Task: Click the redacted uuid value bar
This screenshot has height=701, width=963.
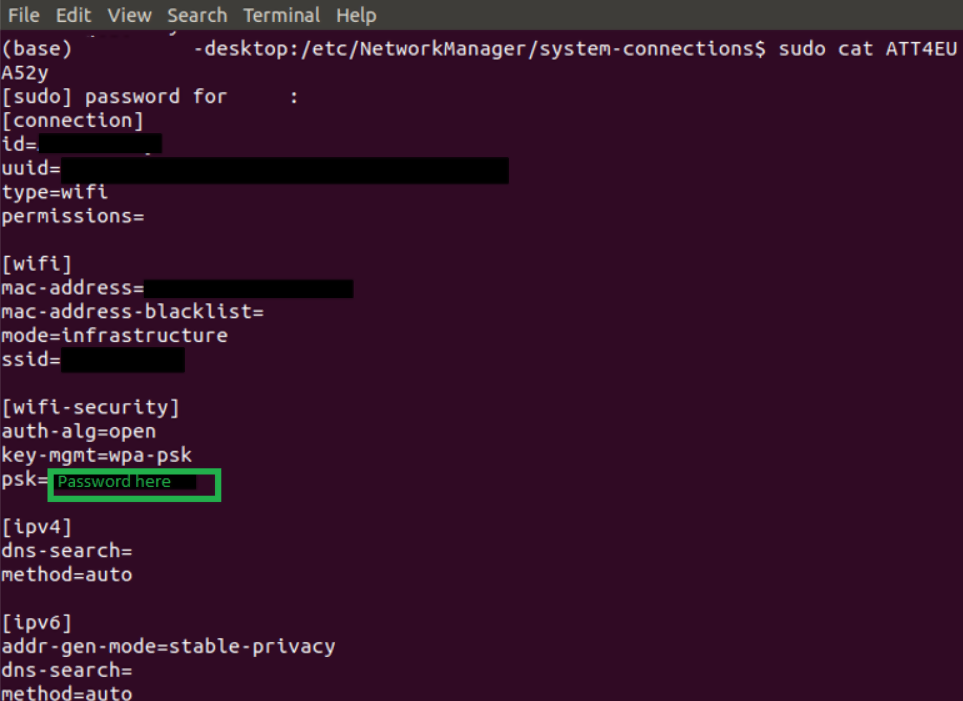Action: pos(285,170)
